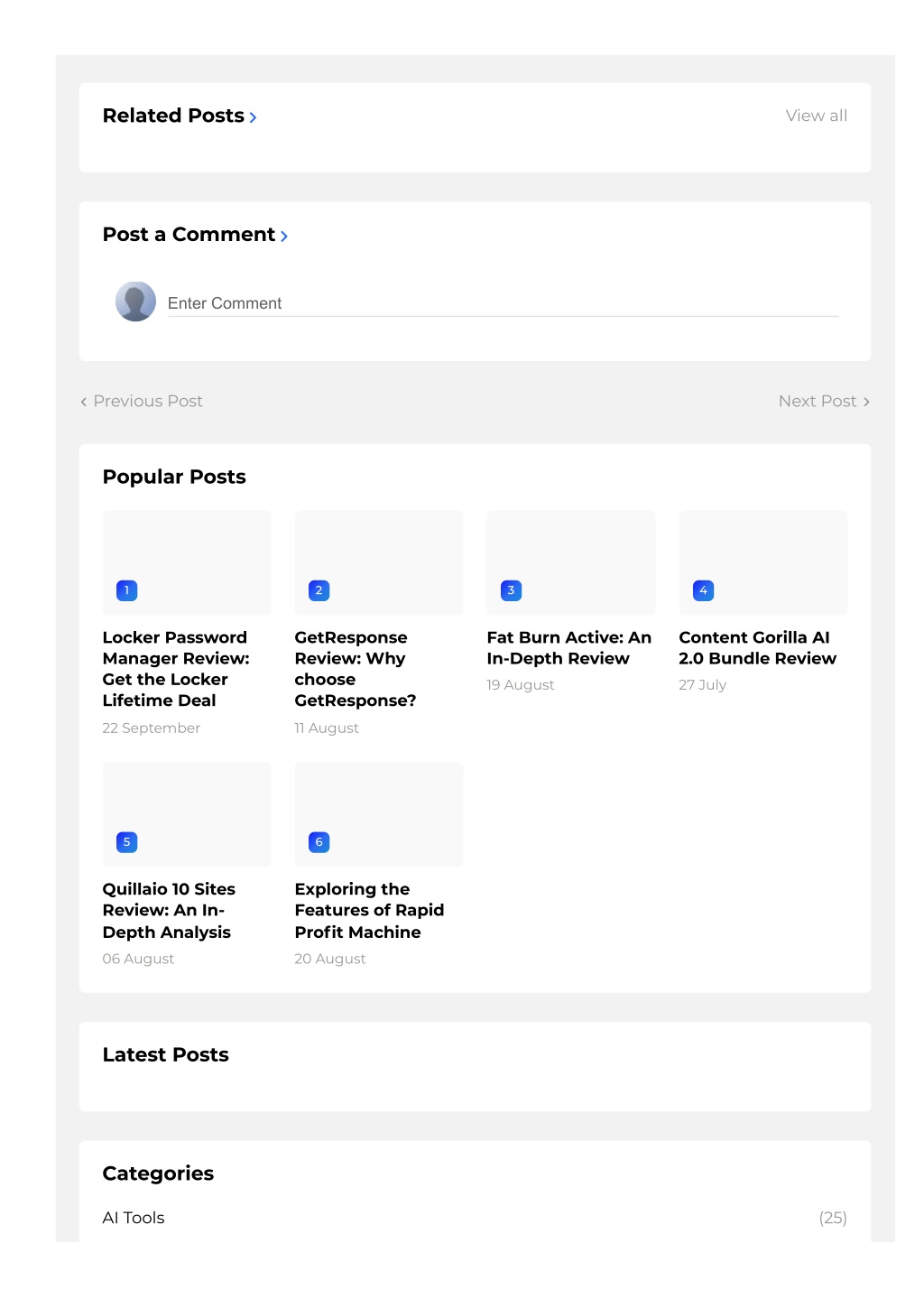Open GetResponse Review post title
Image resolution: width=924 pixels, height=1308 pixels.
[356, 669]
